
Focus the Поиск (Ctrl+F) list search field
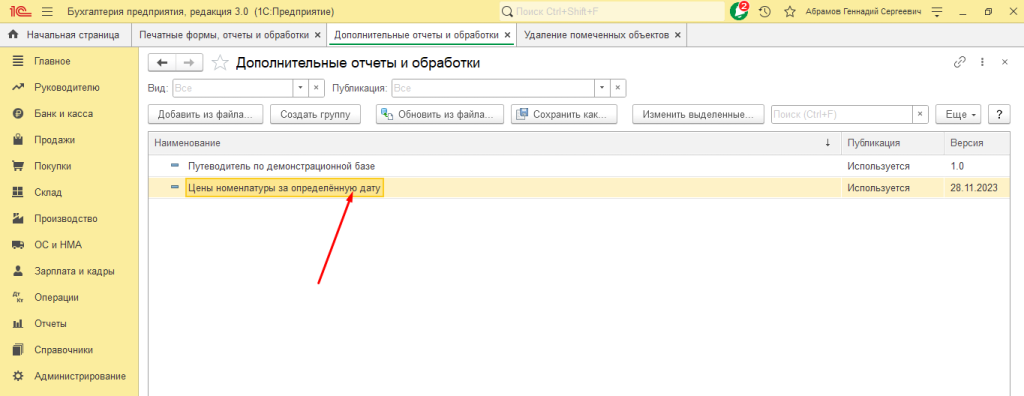click(x=841, y=114)
